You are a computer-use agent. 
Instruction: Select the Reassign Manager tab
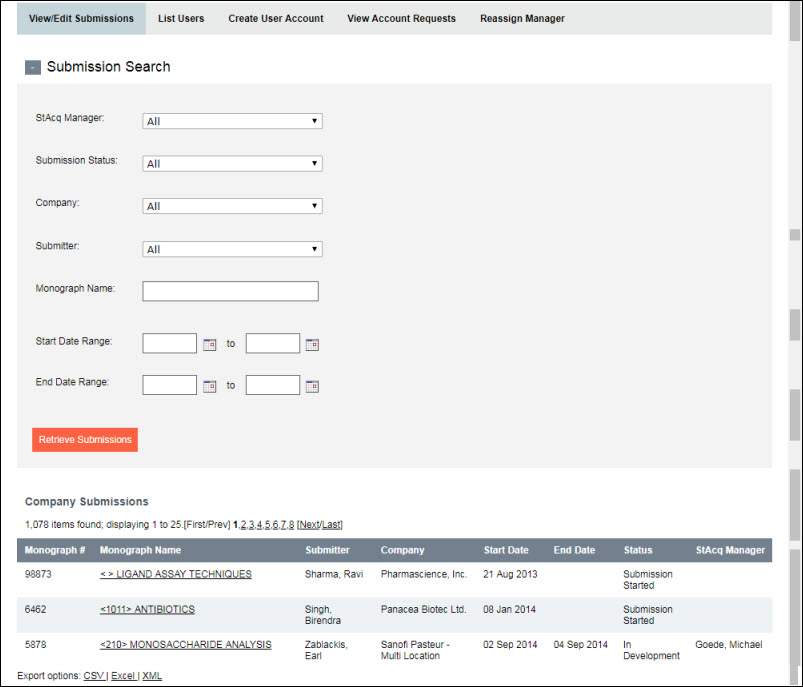click(x=522, y=18)
